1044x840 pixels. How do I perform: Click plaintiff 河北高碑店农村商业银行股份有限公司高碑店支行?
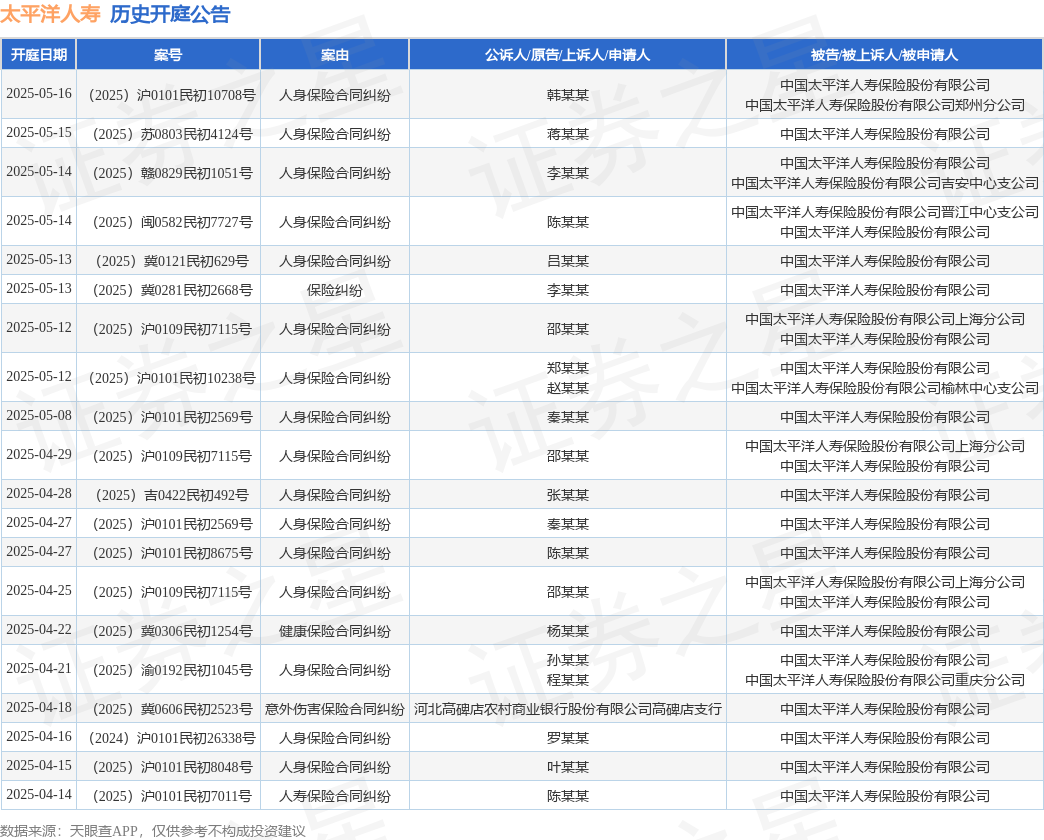tap(567, 710)
